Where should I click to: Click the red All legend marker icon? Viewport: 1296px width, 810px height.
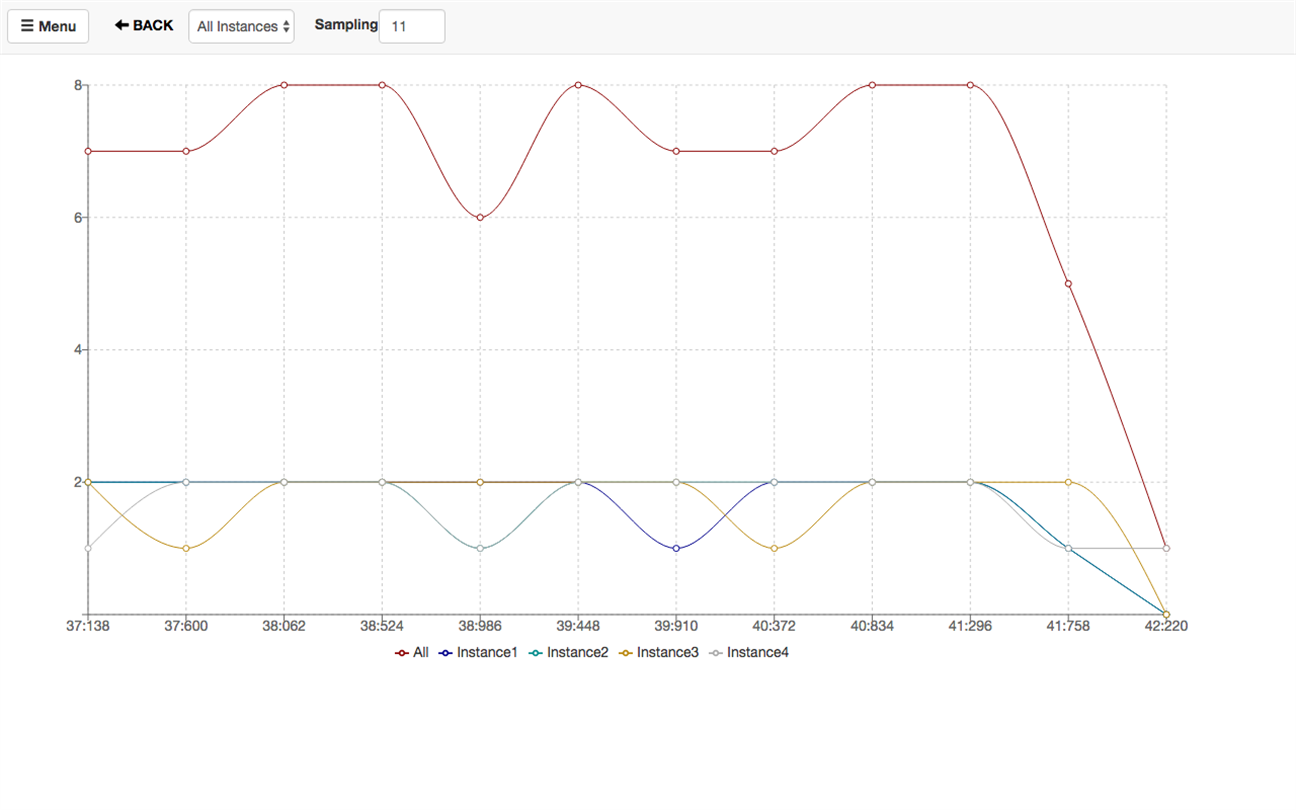(402, 653)
